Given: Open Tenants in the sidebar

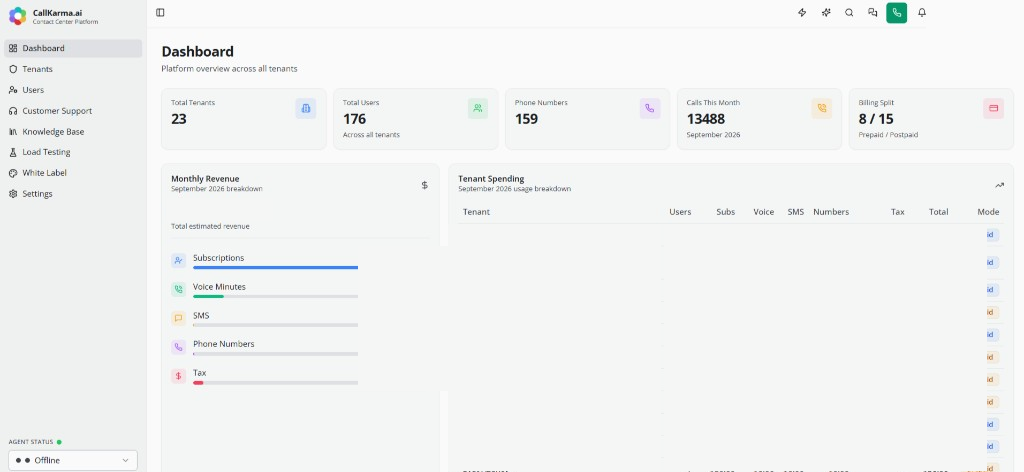Looking at the screenshot, I should [73, 69].
